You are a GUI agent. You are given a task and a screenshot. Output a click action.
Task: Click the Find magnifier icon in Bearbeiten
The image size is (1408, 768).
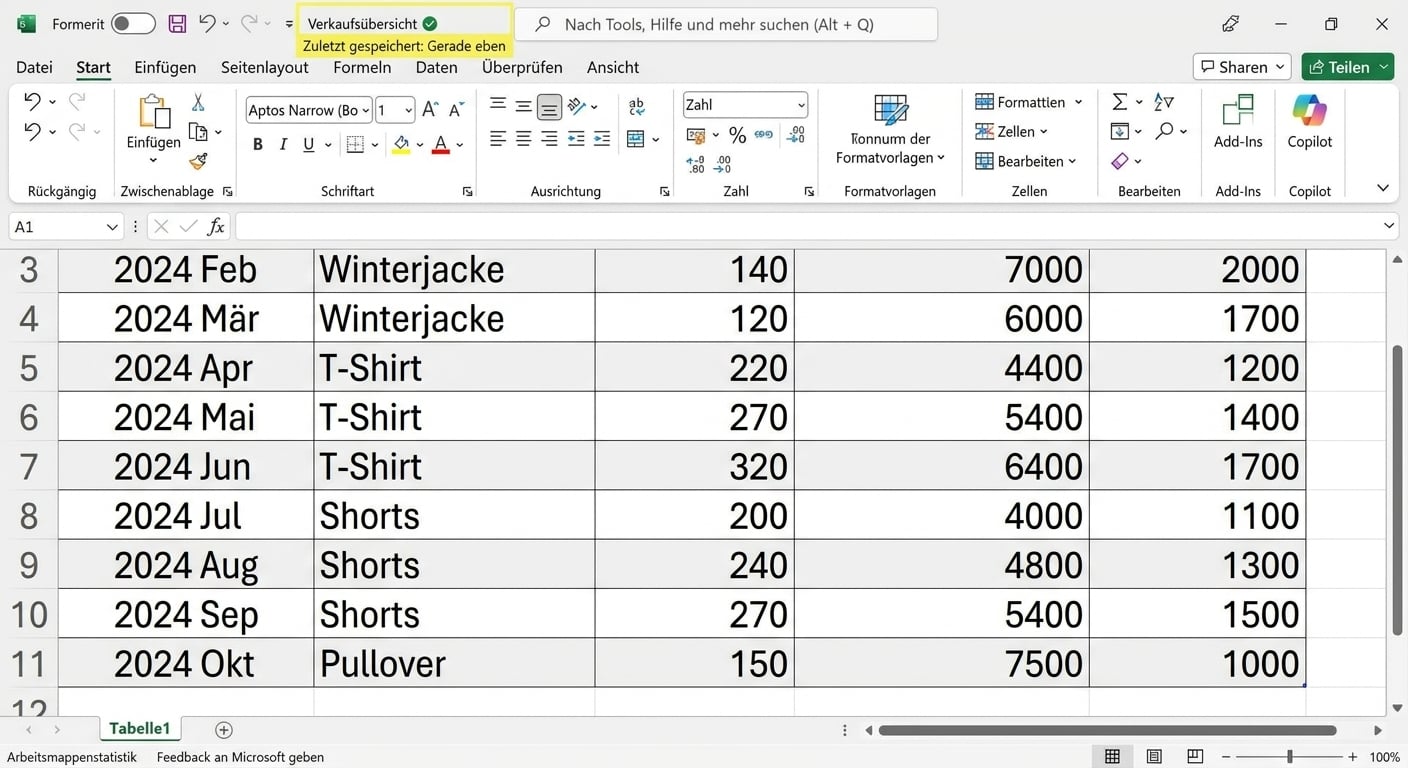(x=1164, y=131)
